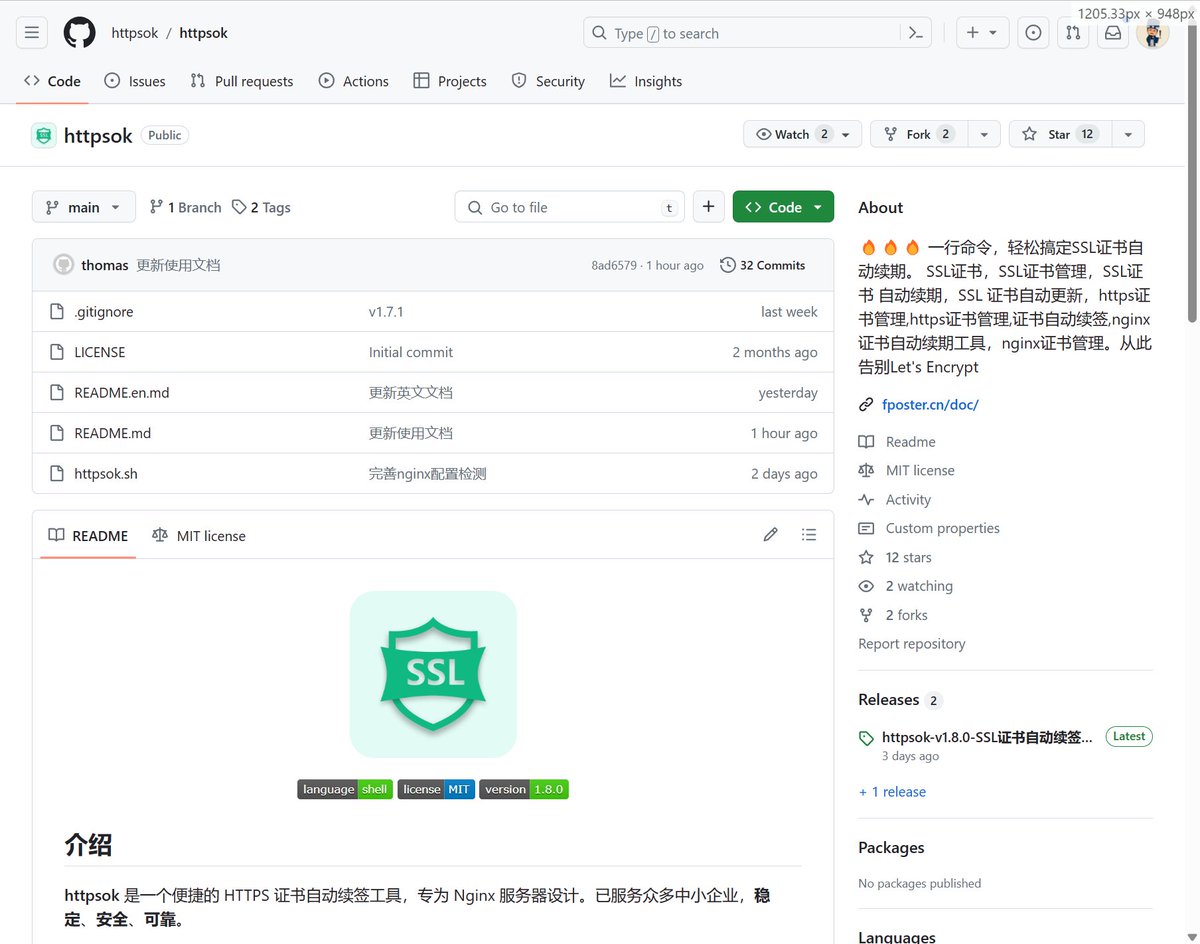Open the green Code dropdown
The image size is (1200, 944).
pos(783,207)
